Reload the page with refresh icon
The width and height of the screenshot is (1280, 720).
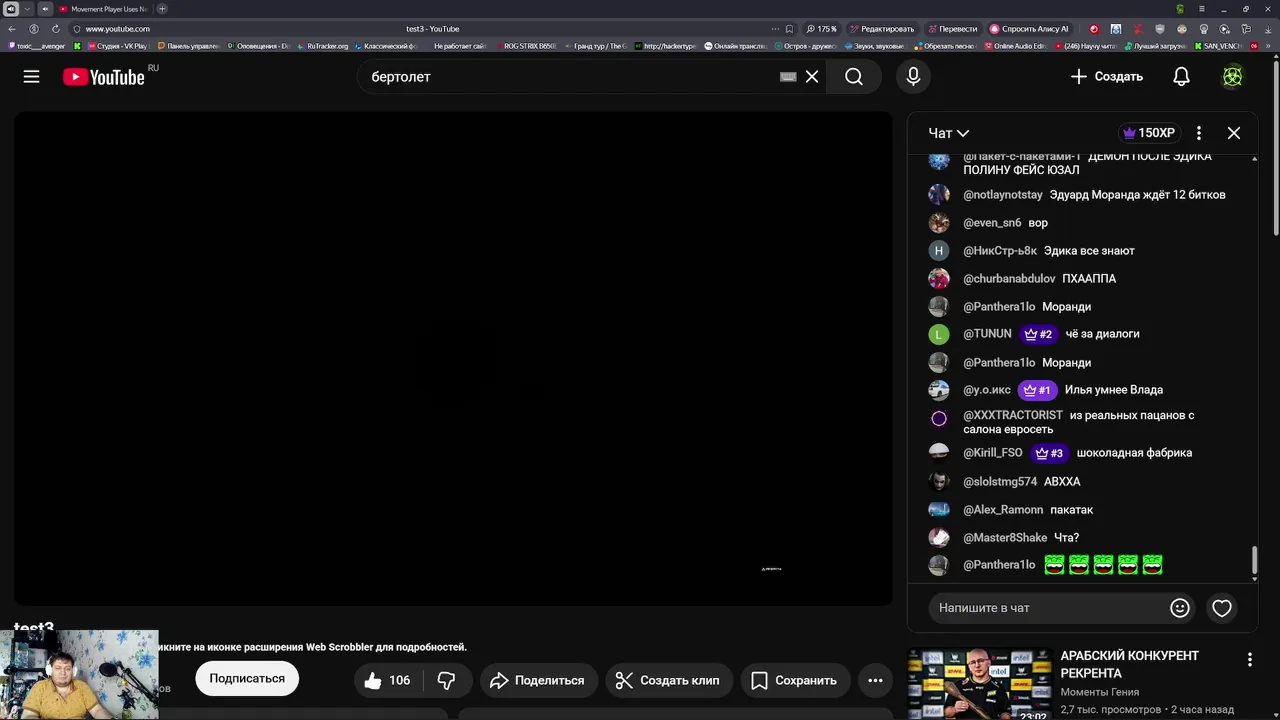[55, 29]
